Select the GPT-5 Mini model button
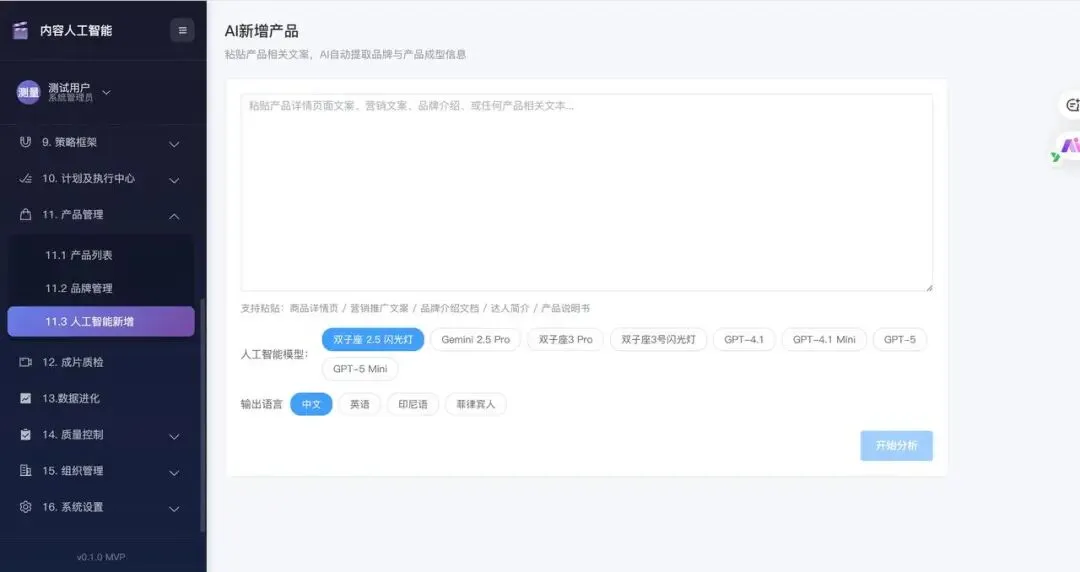Image resolution: width=1080 pixels, height=572 pixels. pos(360,369)
